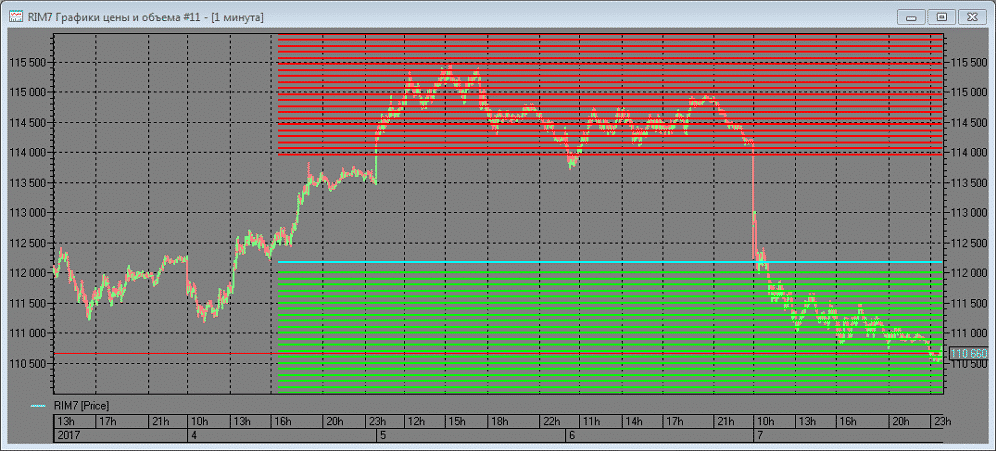The width and height of the screenshot is (996, 451).
Task: Click the last 23h label on the time axis
Action: click(x=940, y=421)
